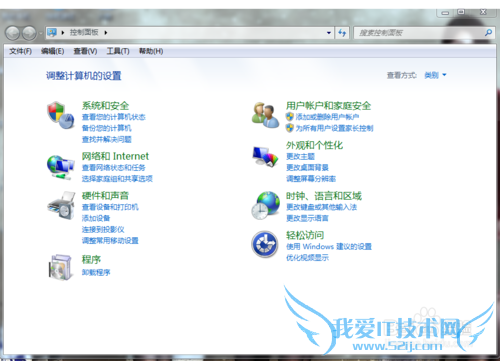Click 调整常用移动设置 link
500x361 pixels.
[110, 241]
